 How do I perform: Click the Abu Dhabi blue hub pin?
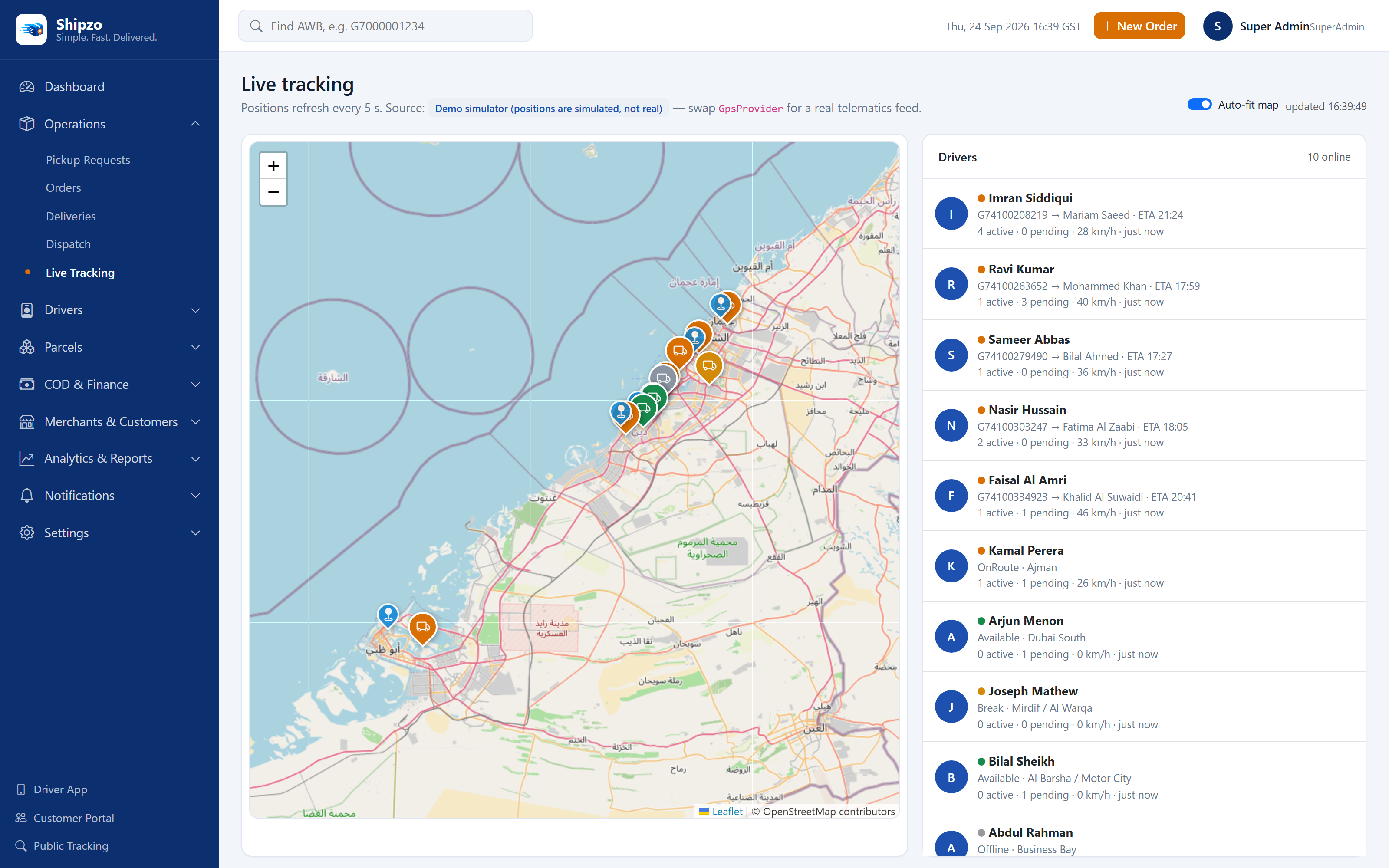click(x=388, y=615)
